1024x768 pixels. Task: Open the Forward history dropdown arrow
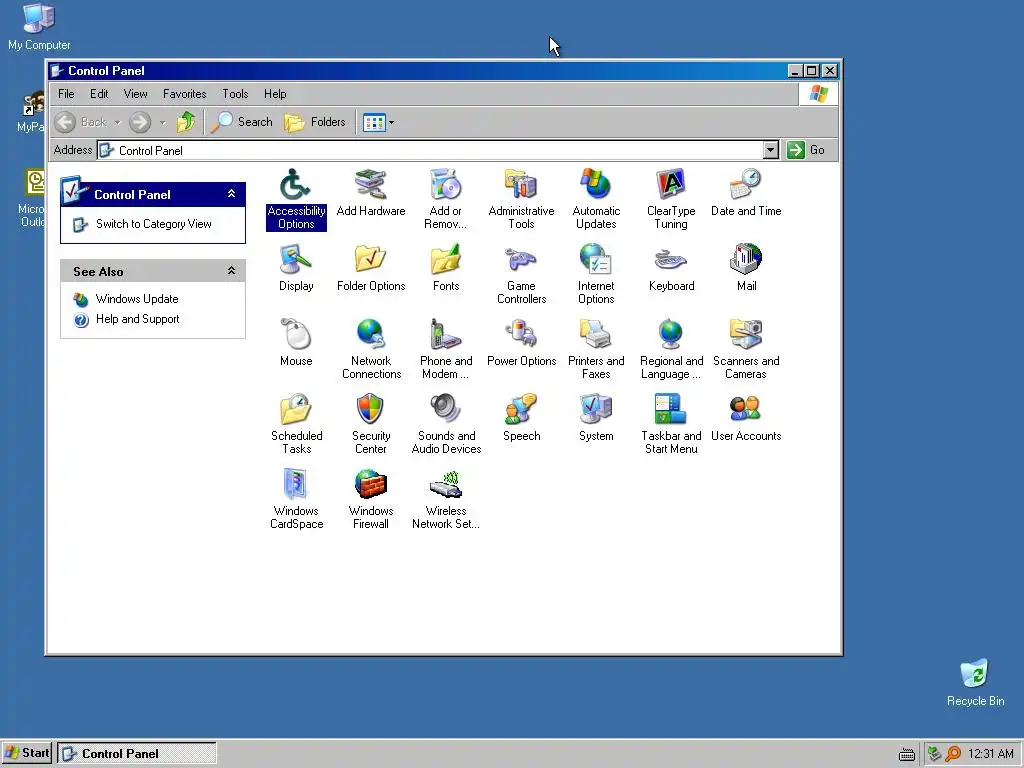[163, 122]
